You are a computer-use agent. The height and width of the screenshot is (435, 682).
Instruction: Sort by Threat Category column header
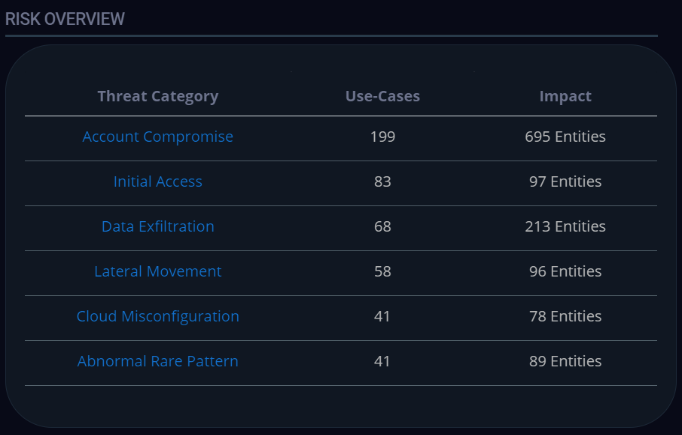point(158,97)
